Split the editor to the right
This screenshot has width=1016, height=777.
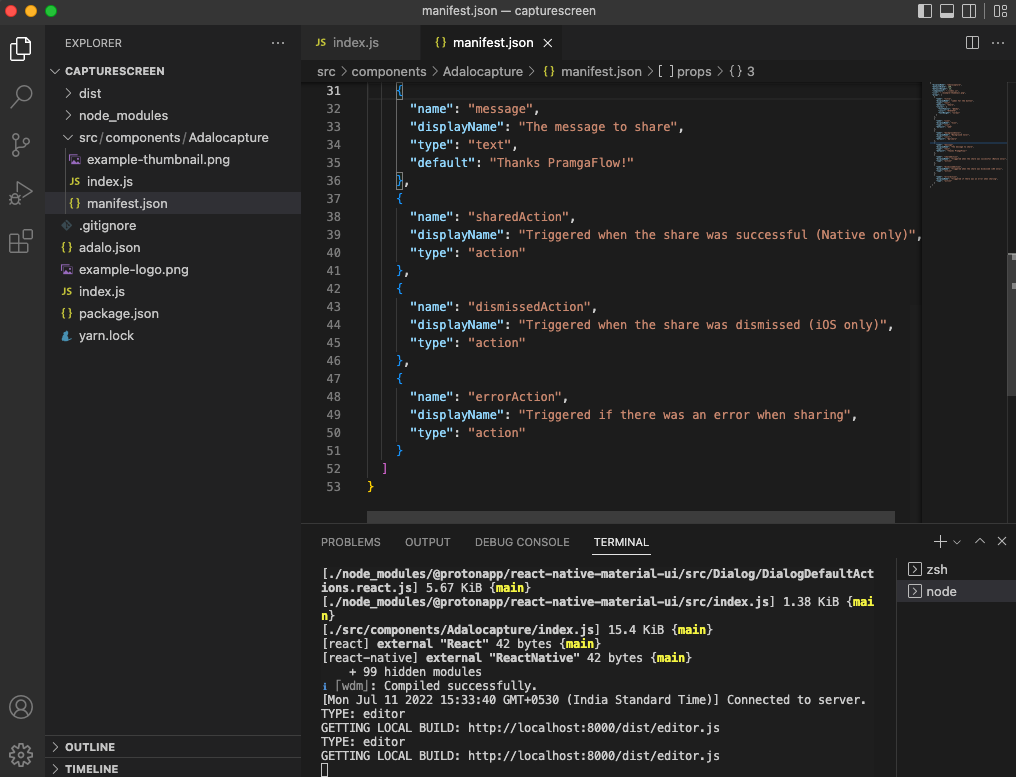(972, 43)
